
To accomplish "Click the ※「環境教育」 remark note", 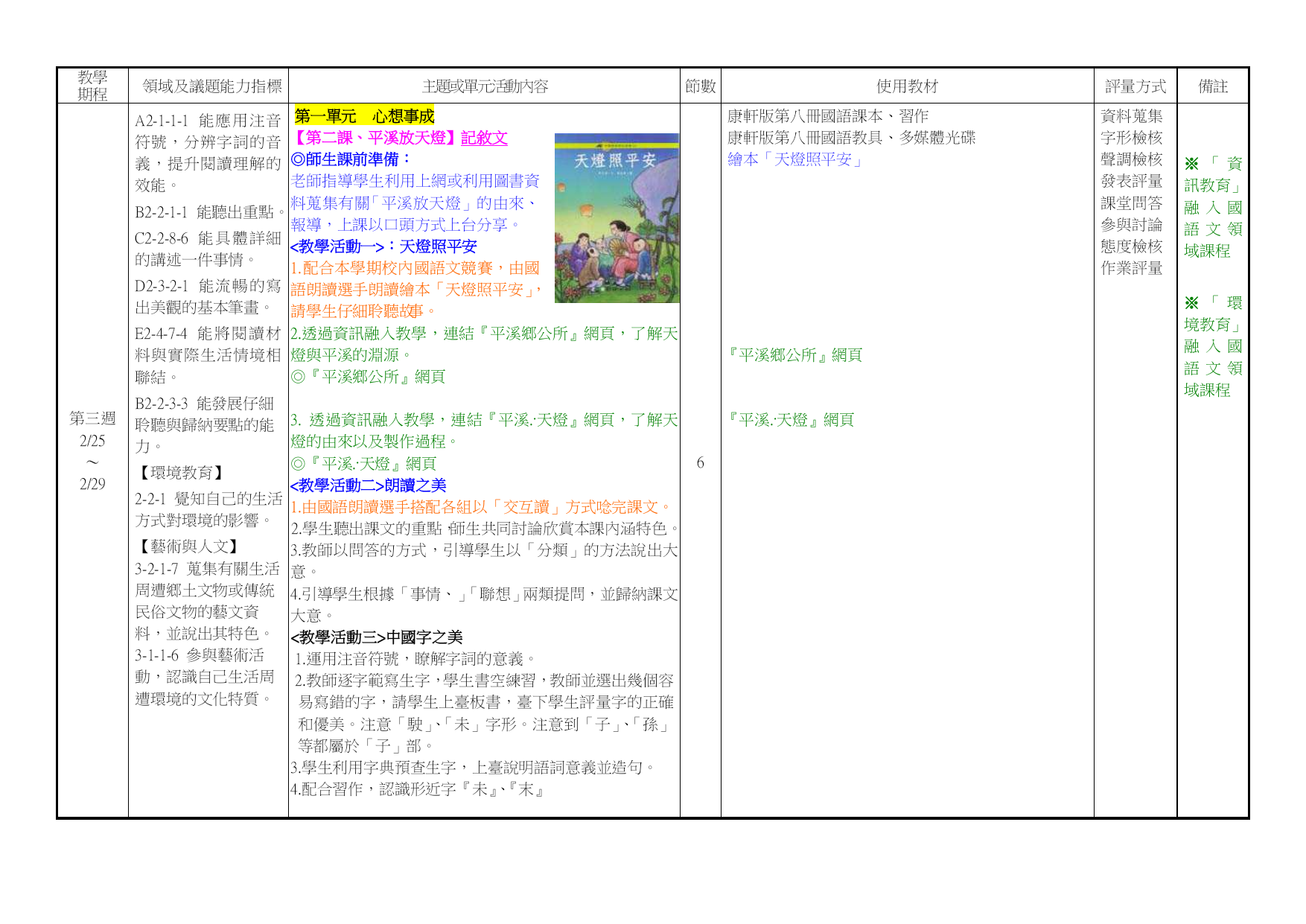I will click(x=1213, y=346).
